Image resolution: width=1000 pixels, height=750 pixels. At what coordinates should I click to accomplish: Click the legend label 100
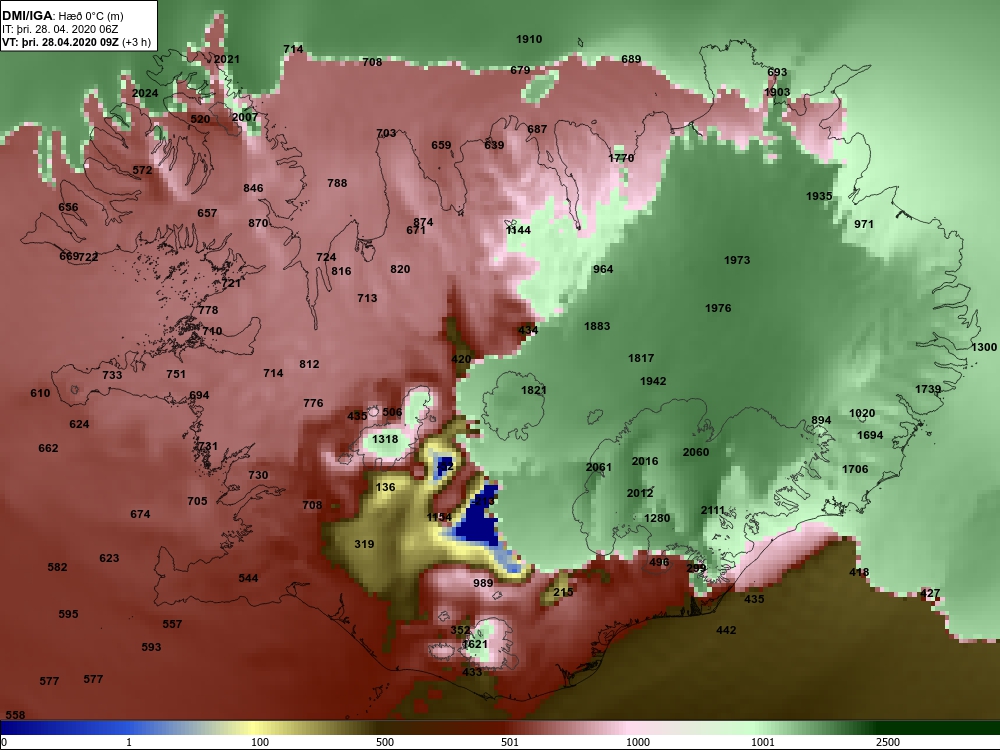pos(260,742)
